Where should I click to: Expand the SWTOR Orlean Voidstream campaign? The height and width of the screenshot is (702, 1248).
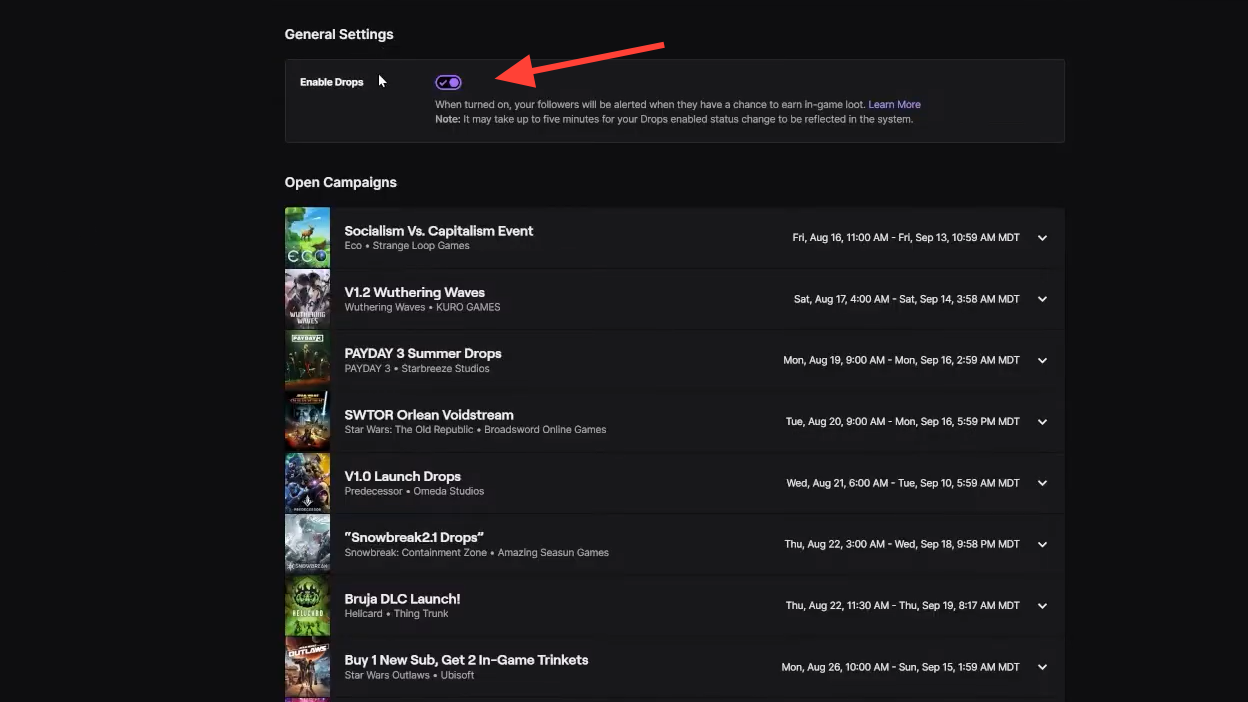coord(1042,422)
